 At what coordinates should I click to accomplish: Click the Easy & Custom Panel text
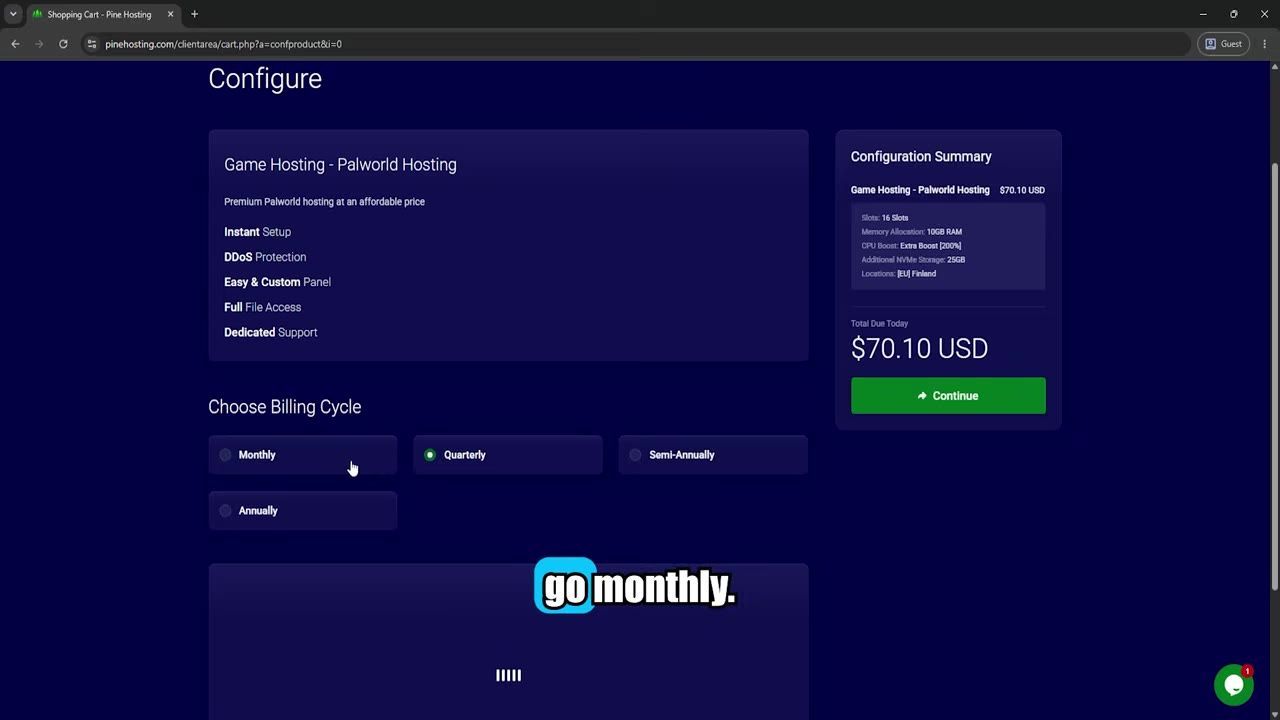click(277, 282)
